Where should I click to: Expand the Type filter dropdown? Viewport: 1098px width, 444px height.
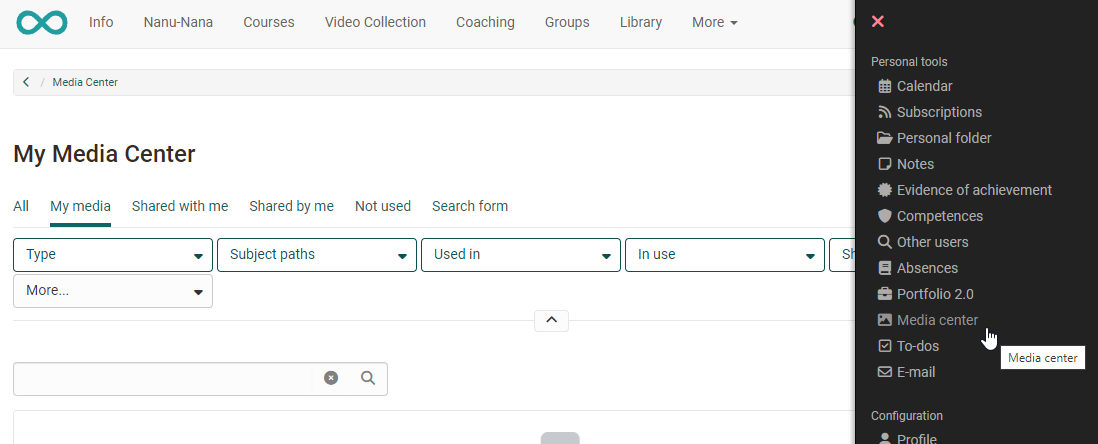coord(113,255)
